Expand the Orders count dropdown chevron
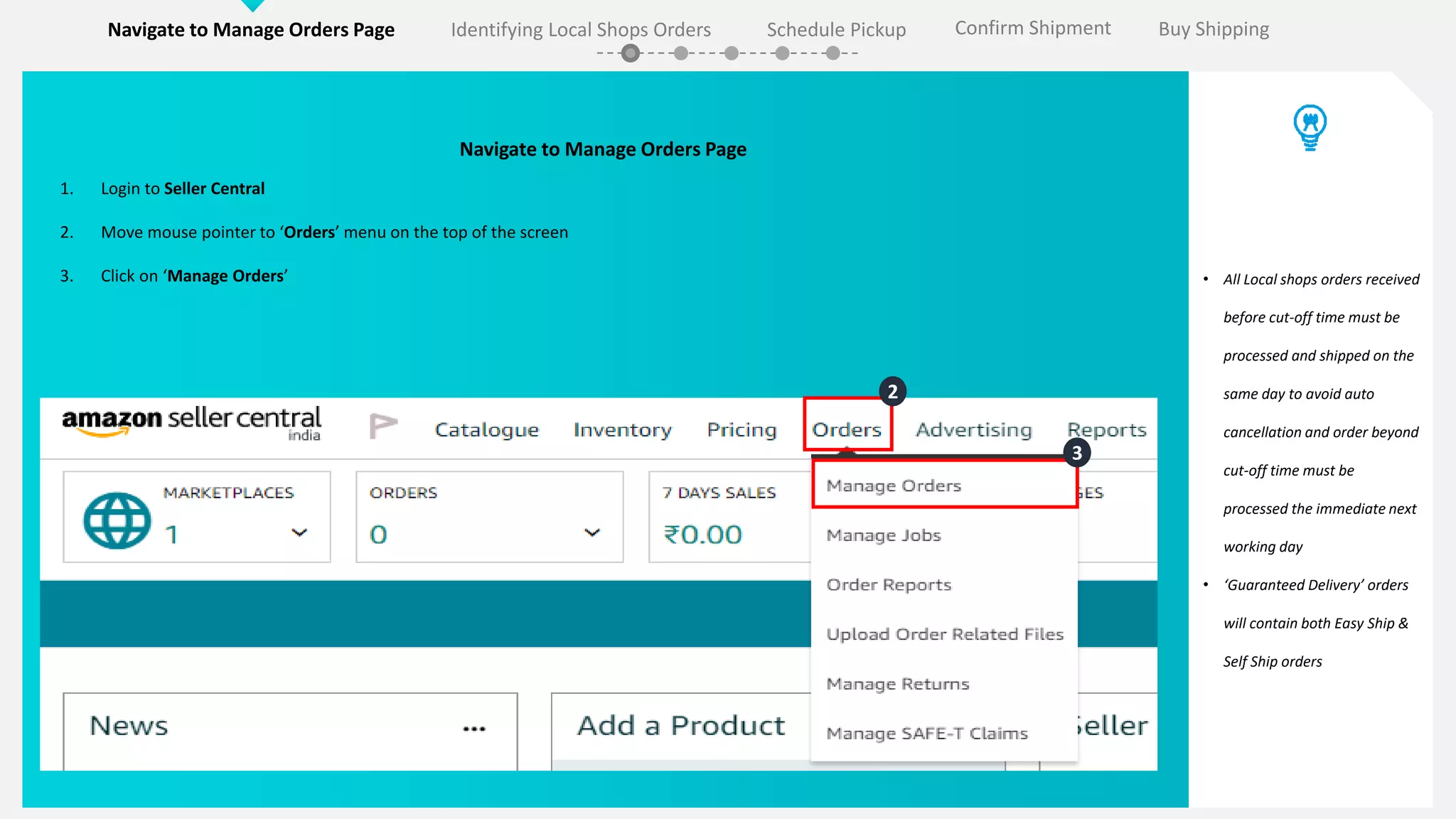 [592, 532]
